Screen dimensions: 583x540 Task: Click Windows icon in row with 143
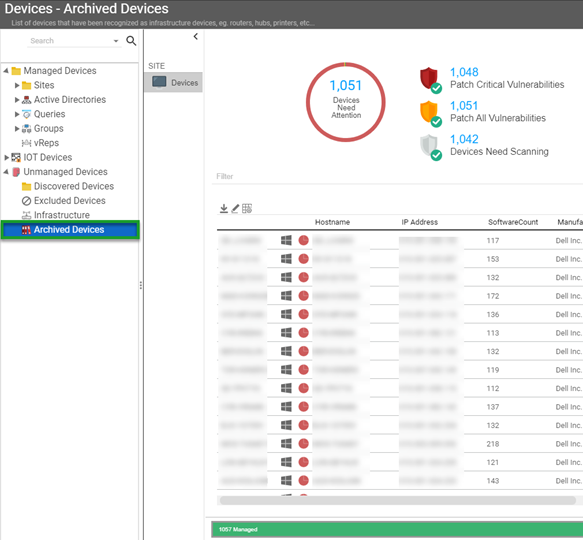pos(286,480)
